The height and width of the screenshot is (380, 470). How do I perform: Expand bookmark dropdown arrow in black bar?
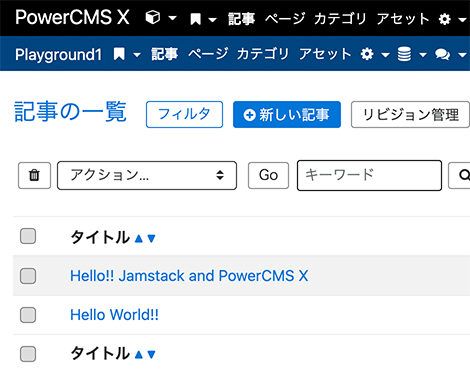pyautogui.click(x=212, y=20)
